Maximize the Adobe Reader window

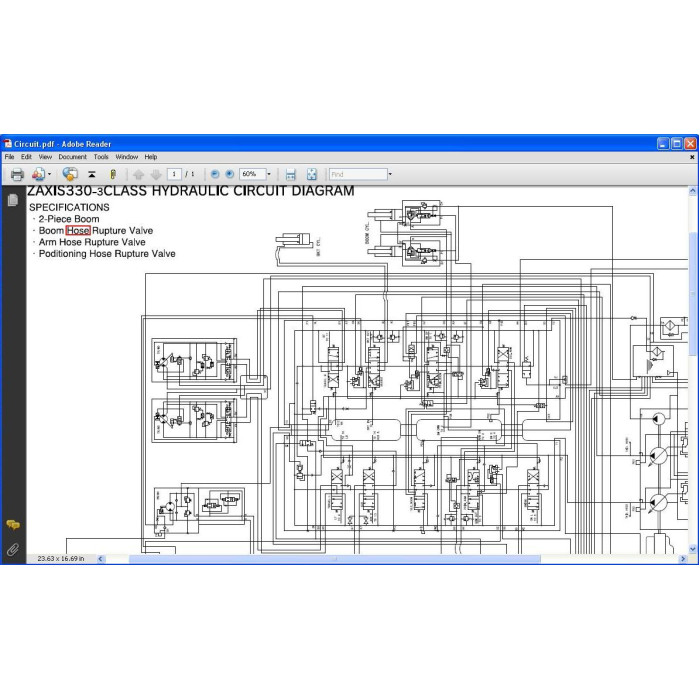pyautogui.click(x=677, y=144)
